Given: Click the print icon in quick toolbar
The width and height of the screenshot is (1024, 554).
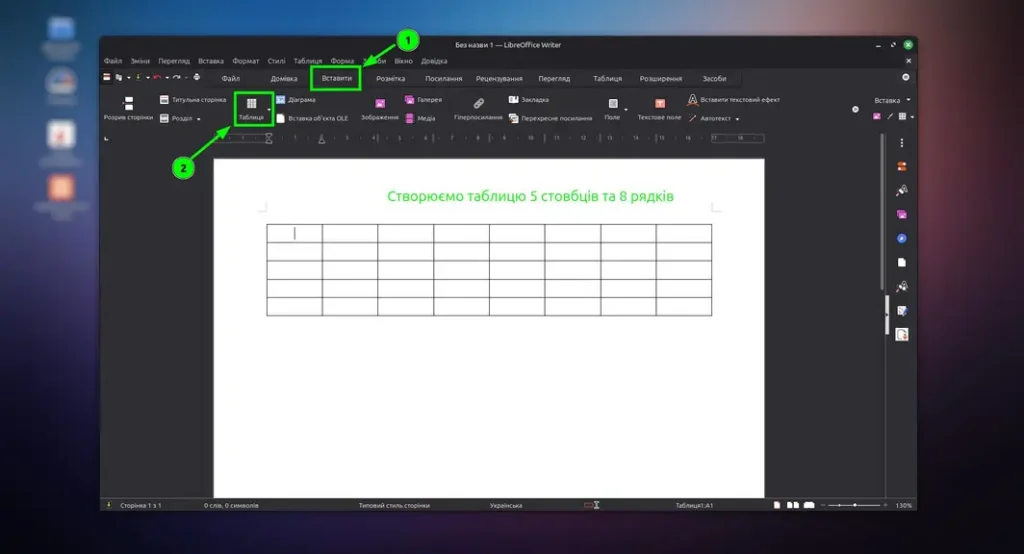Looking at the screenshot, I should (197, 77).
